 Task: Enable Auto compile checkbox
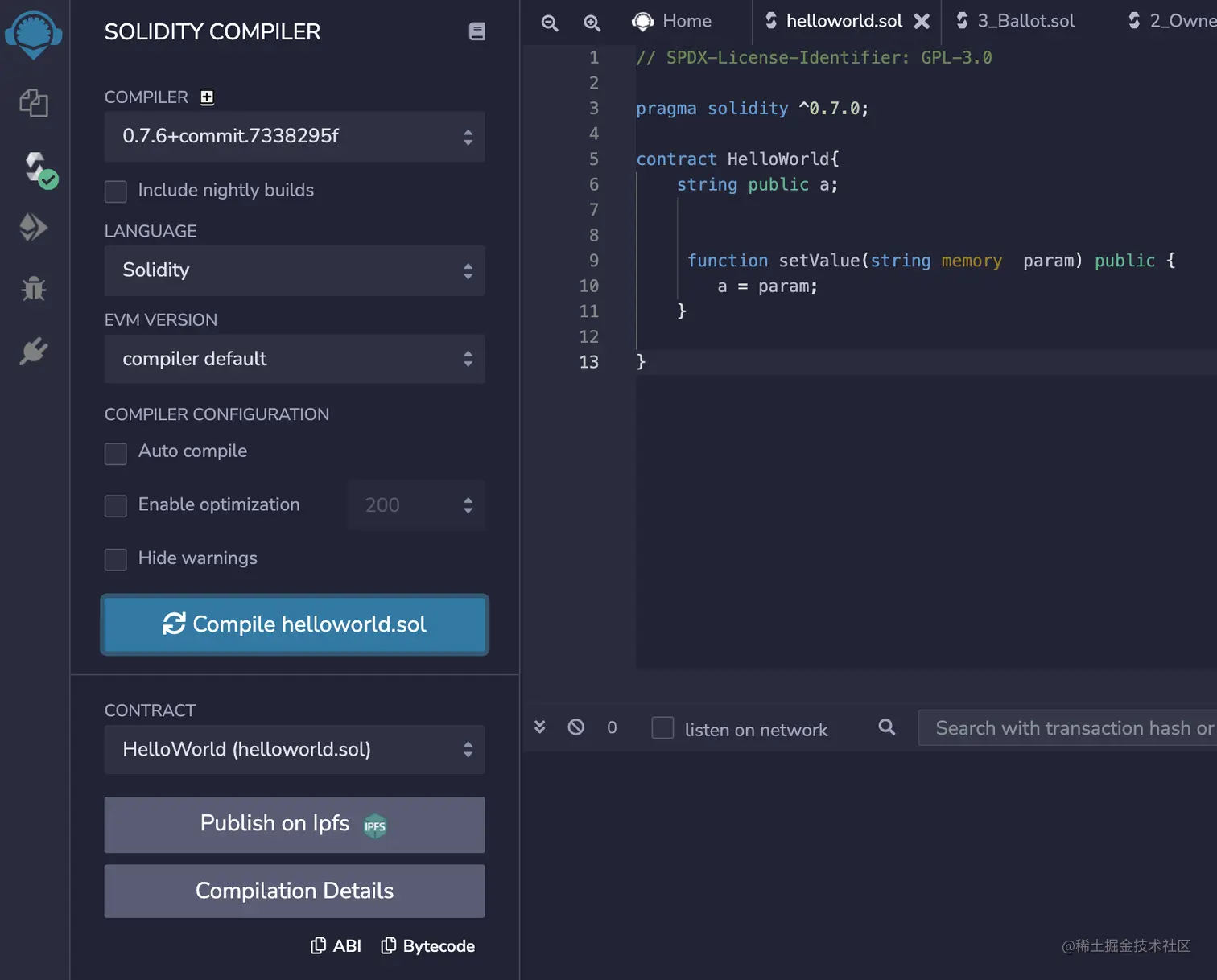tap(116, 454)
